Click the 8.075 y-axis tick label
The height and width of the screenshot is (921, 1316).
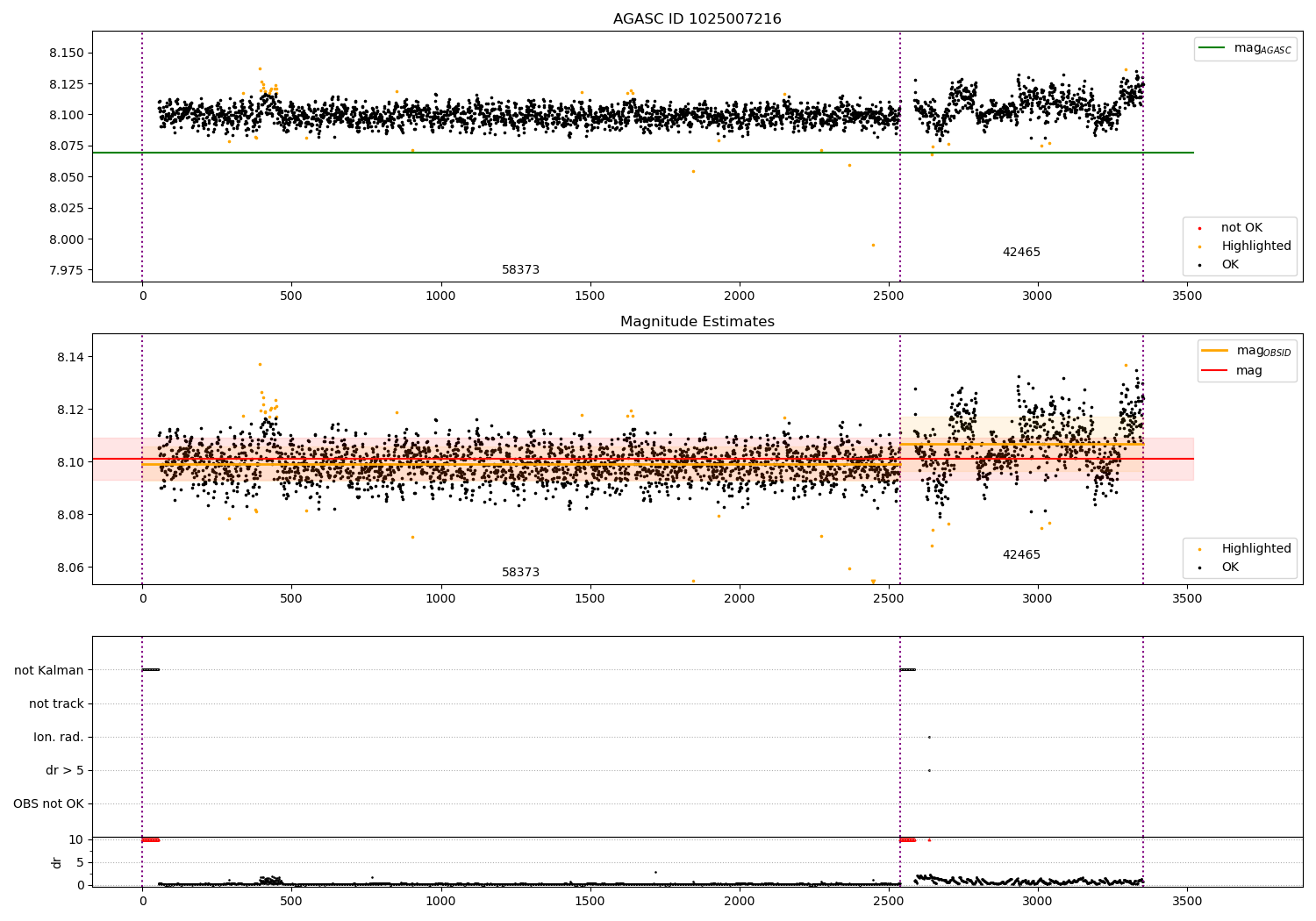67,146
